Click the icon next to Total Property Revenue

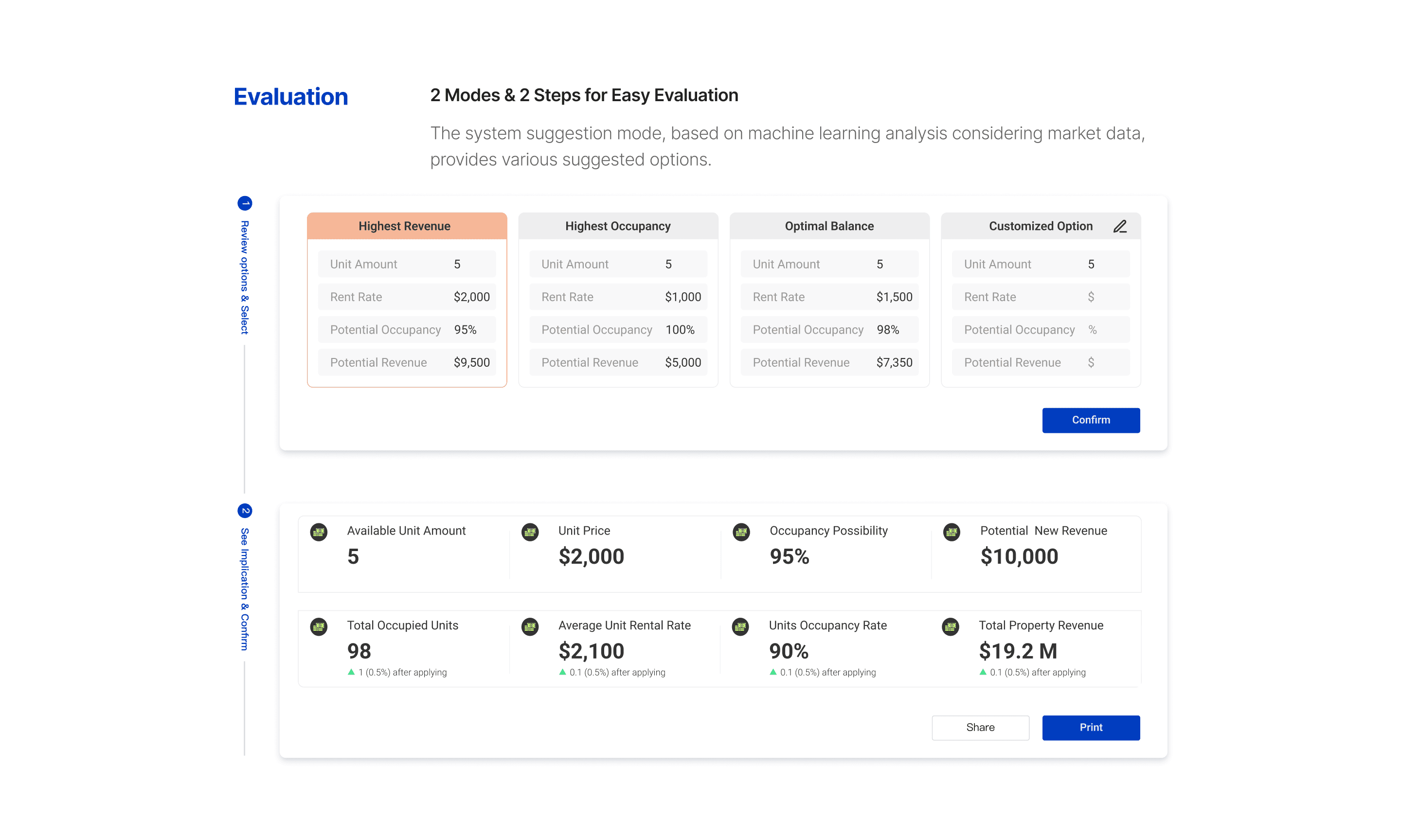pyautogui.click(x=951, y=626)
